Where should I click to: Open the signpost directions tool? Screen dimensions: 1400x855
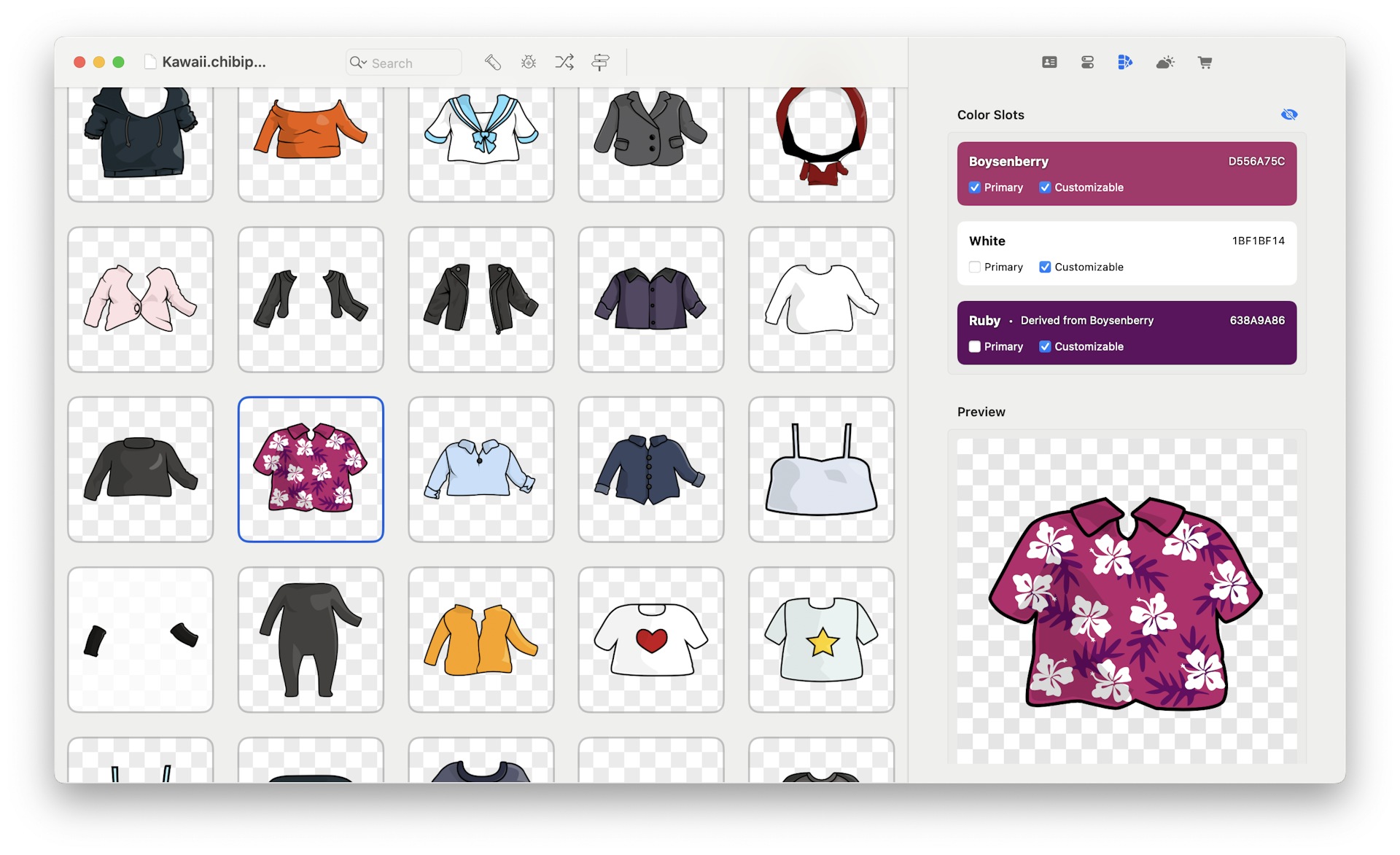[599, 62]
